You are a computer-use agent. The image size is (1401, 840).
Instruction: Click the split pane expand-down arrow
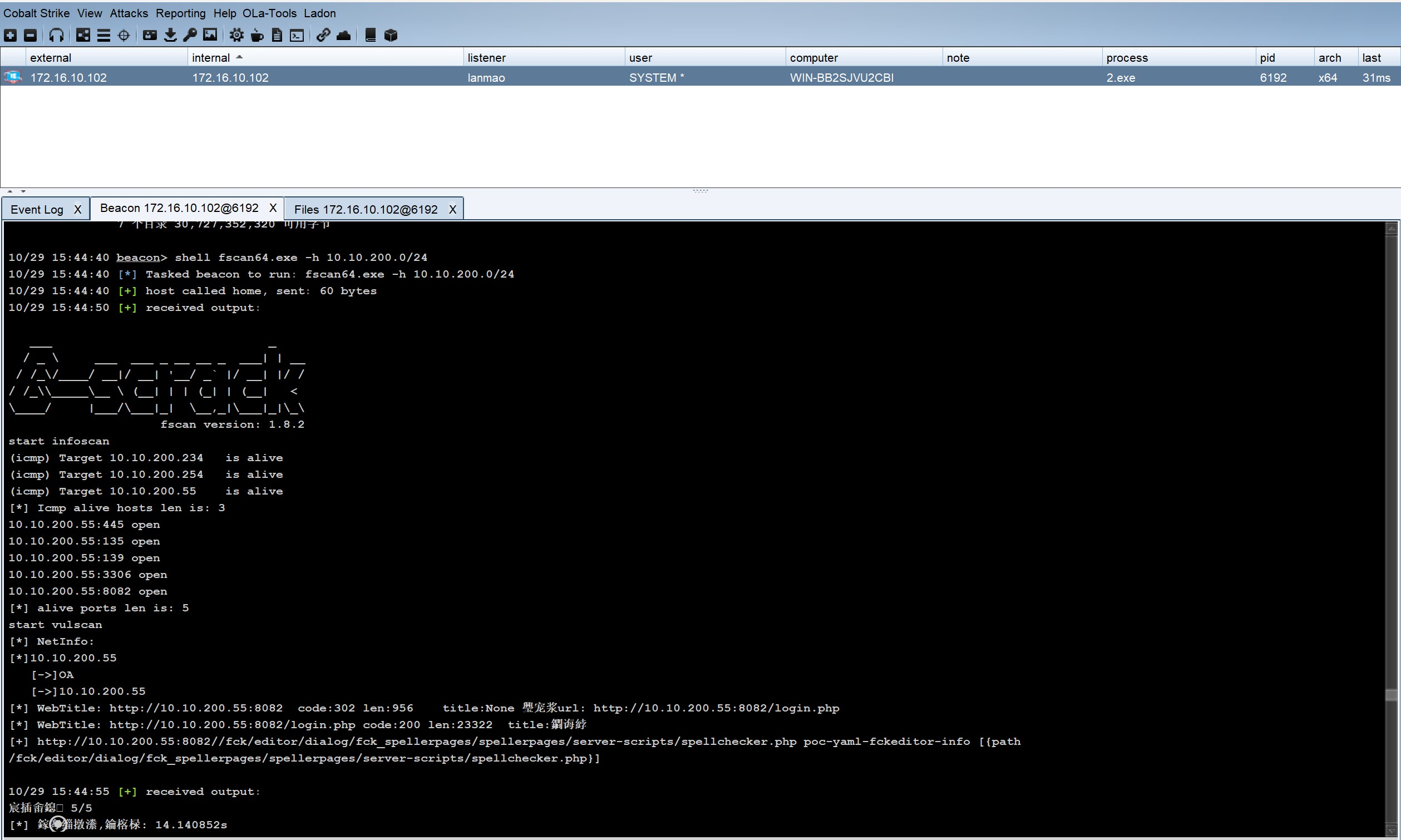[x=23, y=191]
